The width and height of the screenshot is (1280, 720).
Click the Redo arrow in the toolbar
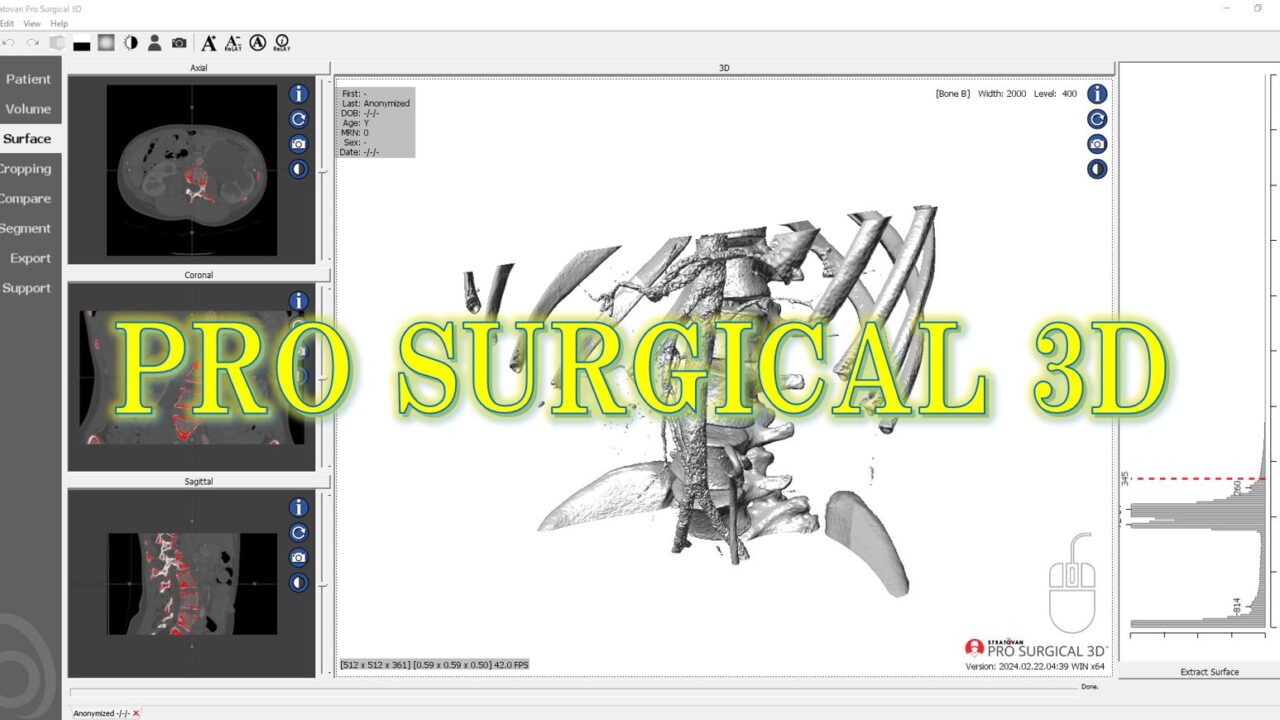(33, 43)
